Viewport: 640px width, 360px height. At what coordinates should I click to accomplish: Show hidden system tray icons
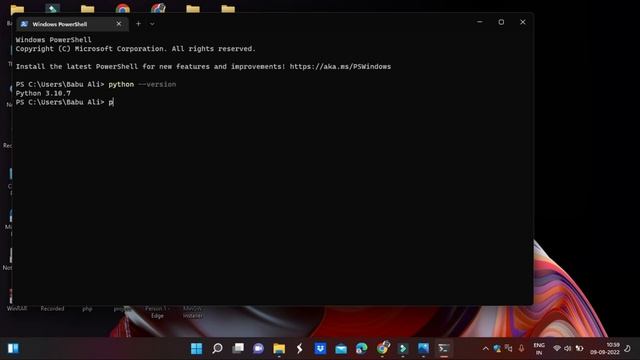pos(485,349)
